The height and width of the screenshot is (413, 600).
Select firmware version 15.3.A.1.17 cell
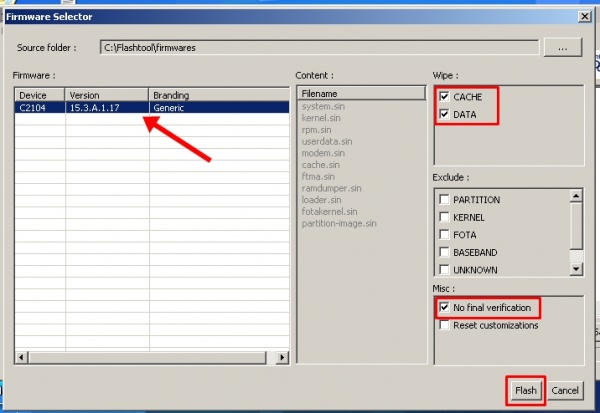107,108
